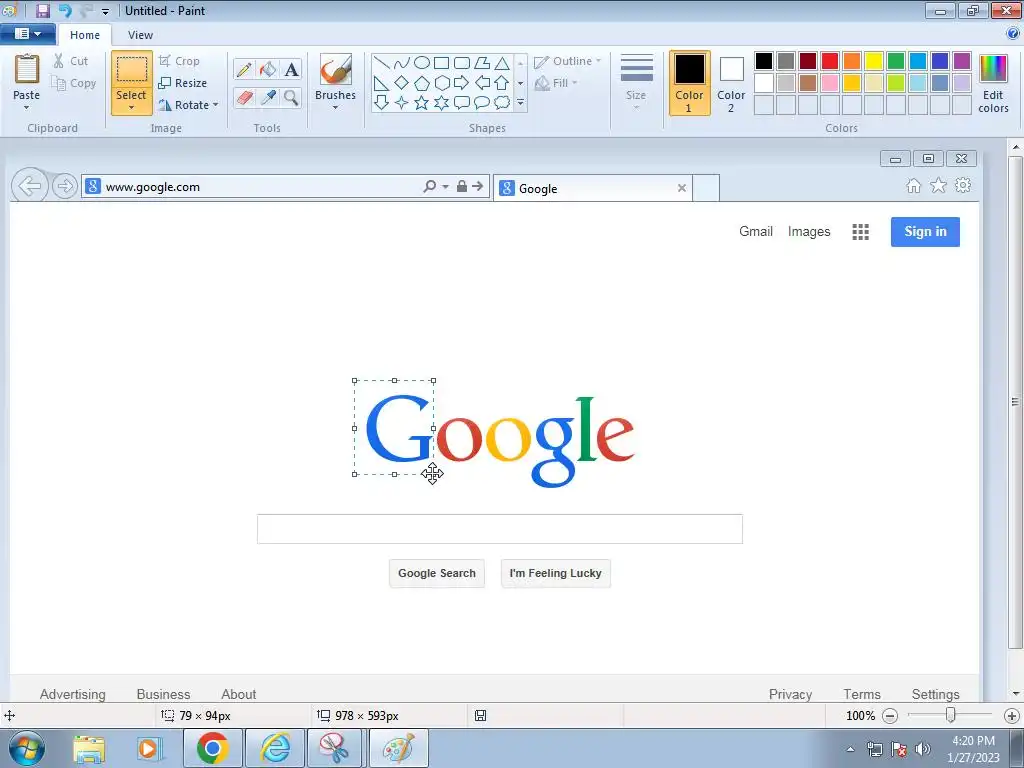Open Internet Explorer from the taskbar

pos(275,748)
